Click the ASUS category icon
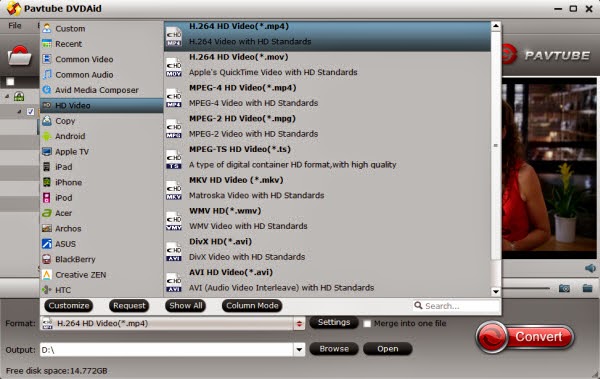Viewport: 600px width, 379px height. pyautogui.click(x=47, y=243)
